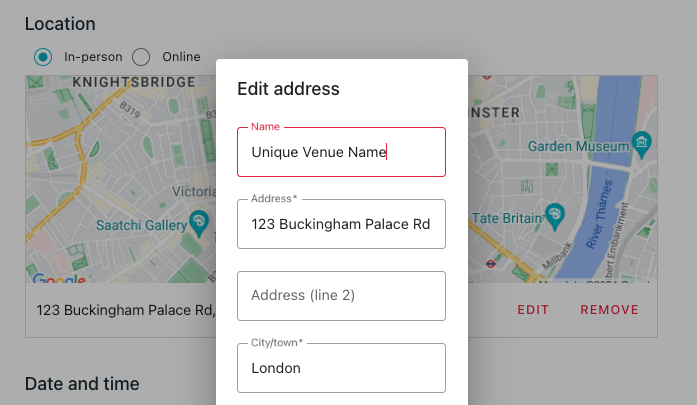Select the Online radio button
Viewport: 697px width, 405px height.
pyautogui.click(x=141, y=57)
